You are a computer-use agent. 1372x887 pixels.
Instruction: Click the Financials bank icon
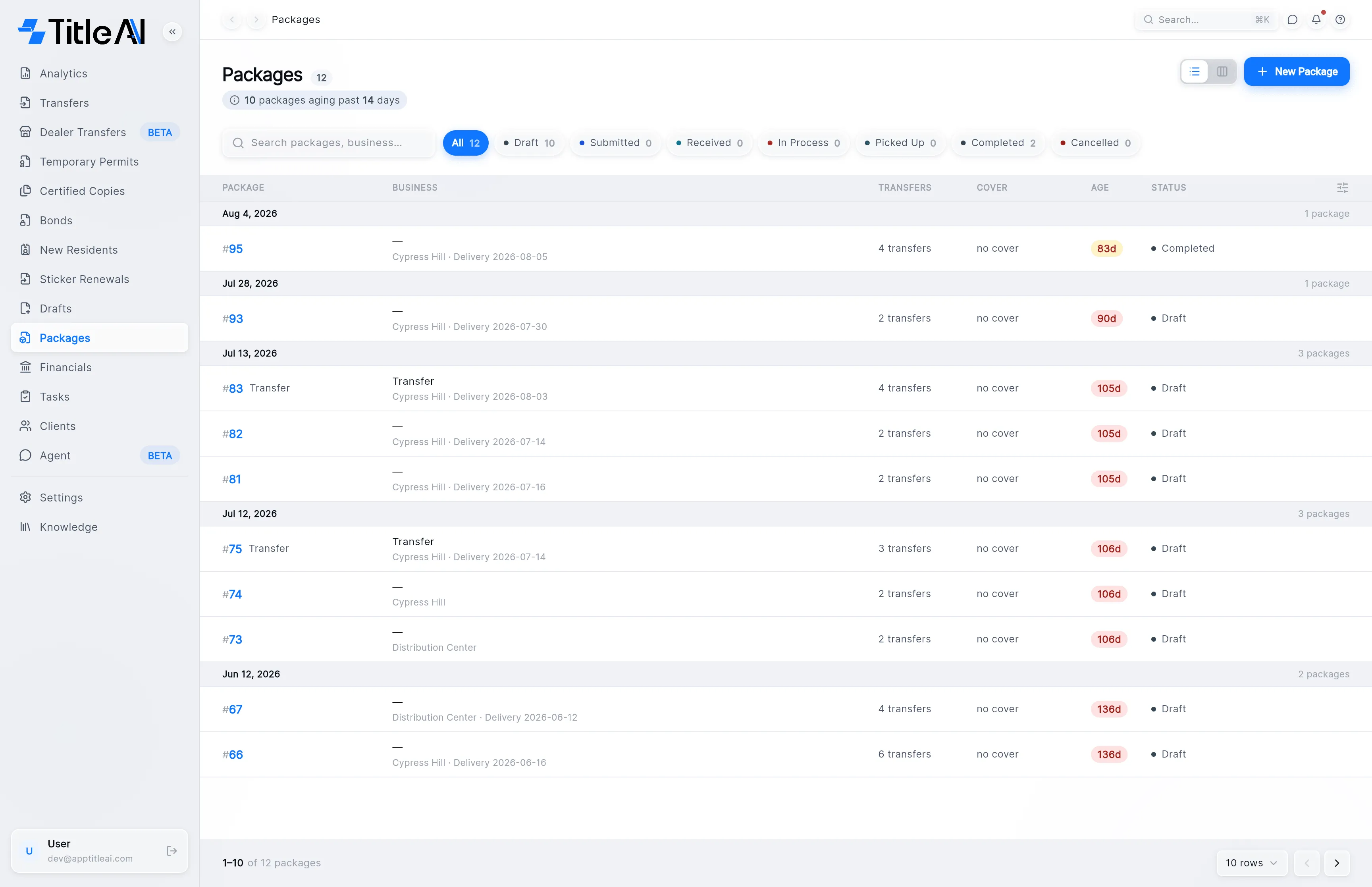coord(25,367)
